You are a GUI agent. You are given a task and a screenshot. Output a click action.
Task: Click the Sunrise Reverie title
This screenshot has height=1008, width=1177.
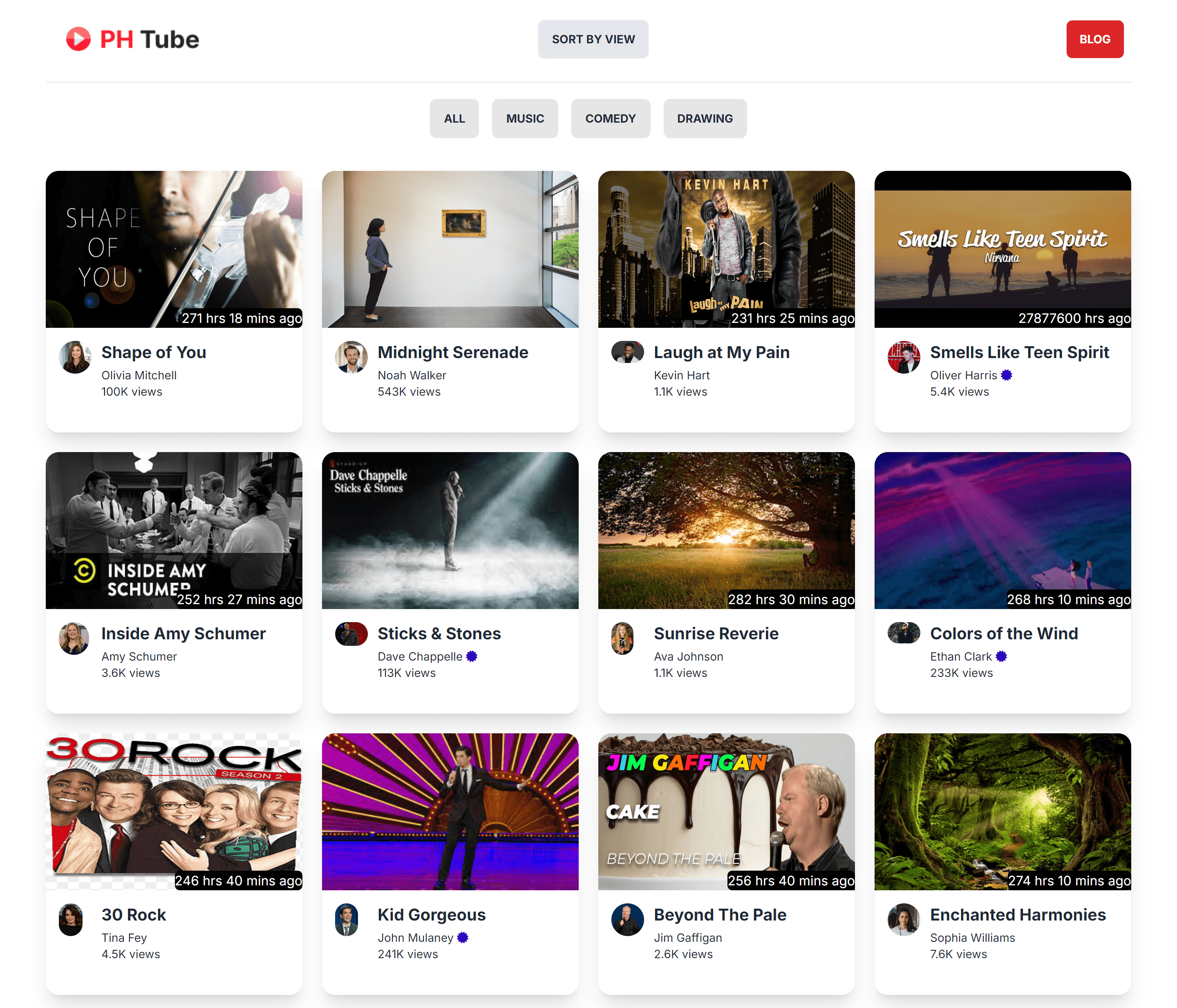pyautogui.click(x=716, y=634)
